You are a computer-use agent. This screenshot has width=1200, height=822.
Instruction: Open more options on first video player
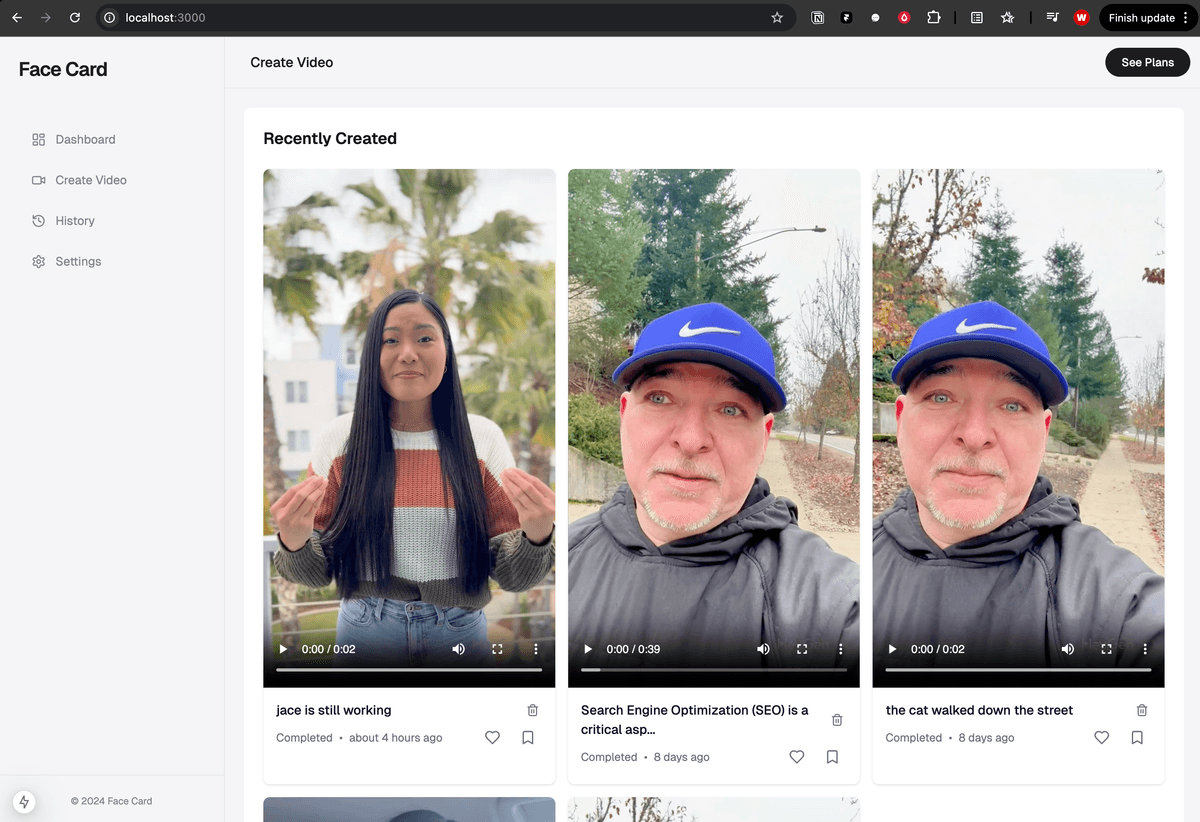[536, 649]
